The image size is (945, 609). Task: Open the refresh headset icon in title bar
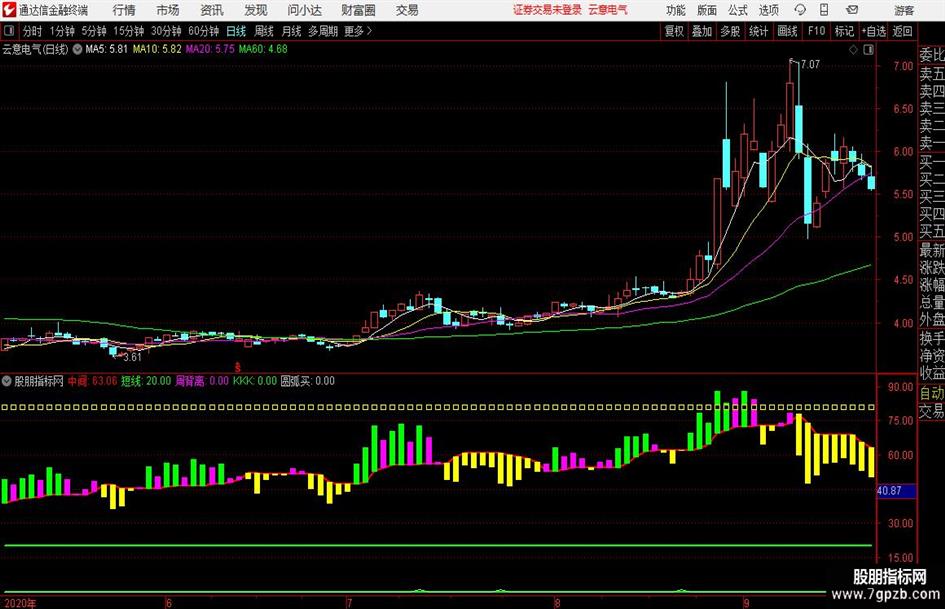800,10
